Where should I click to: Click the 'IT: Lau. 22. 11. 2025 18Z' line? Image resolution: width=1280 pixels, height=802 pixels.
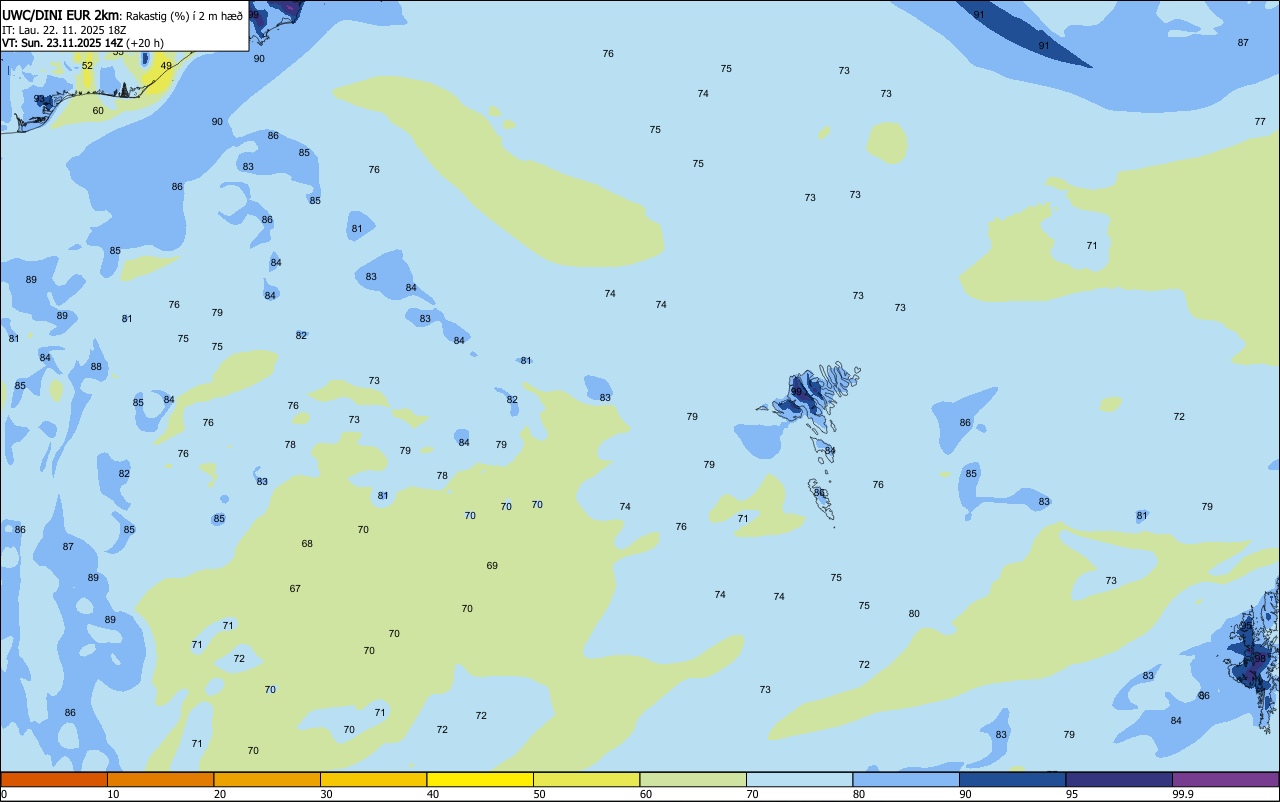click(64, 29)
